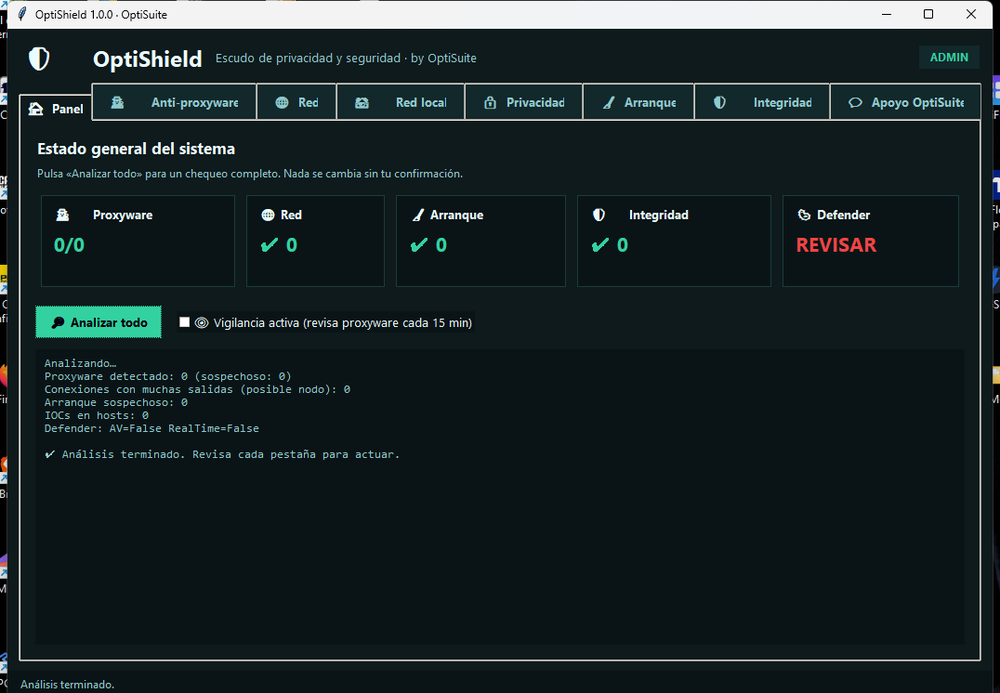Click the Defender card title
This screenshot has height=693, width=1000.
(x=843, y=215)
